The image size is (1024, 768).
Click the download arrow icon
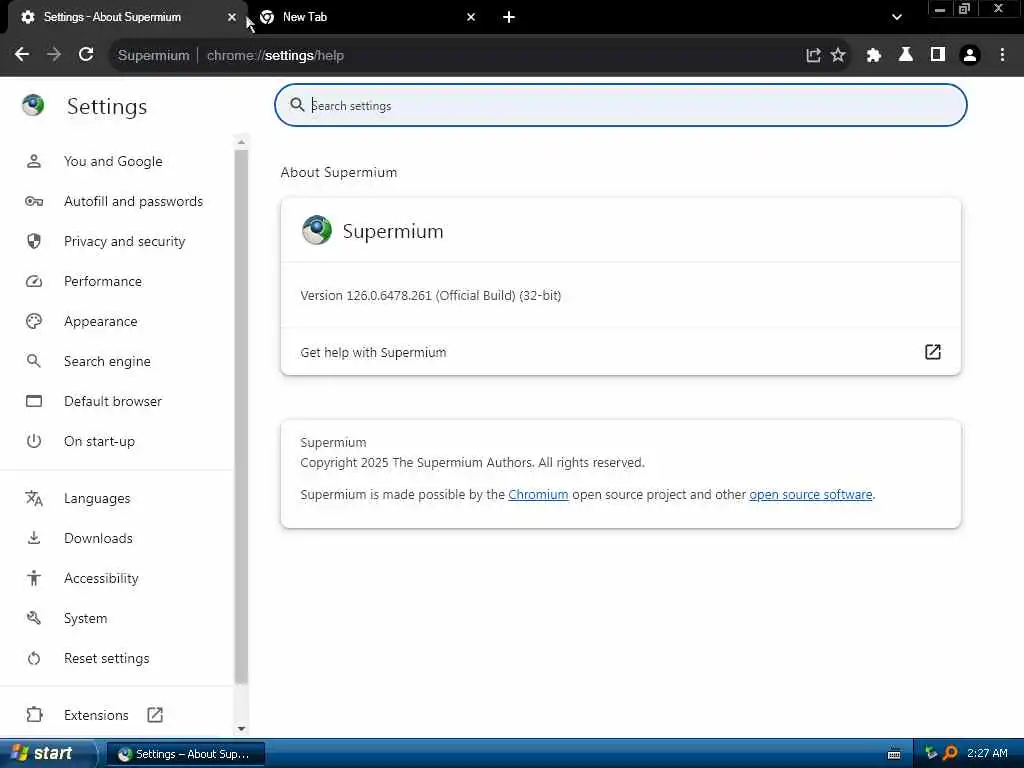(x=34, y=538)
